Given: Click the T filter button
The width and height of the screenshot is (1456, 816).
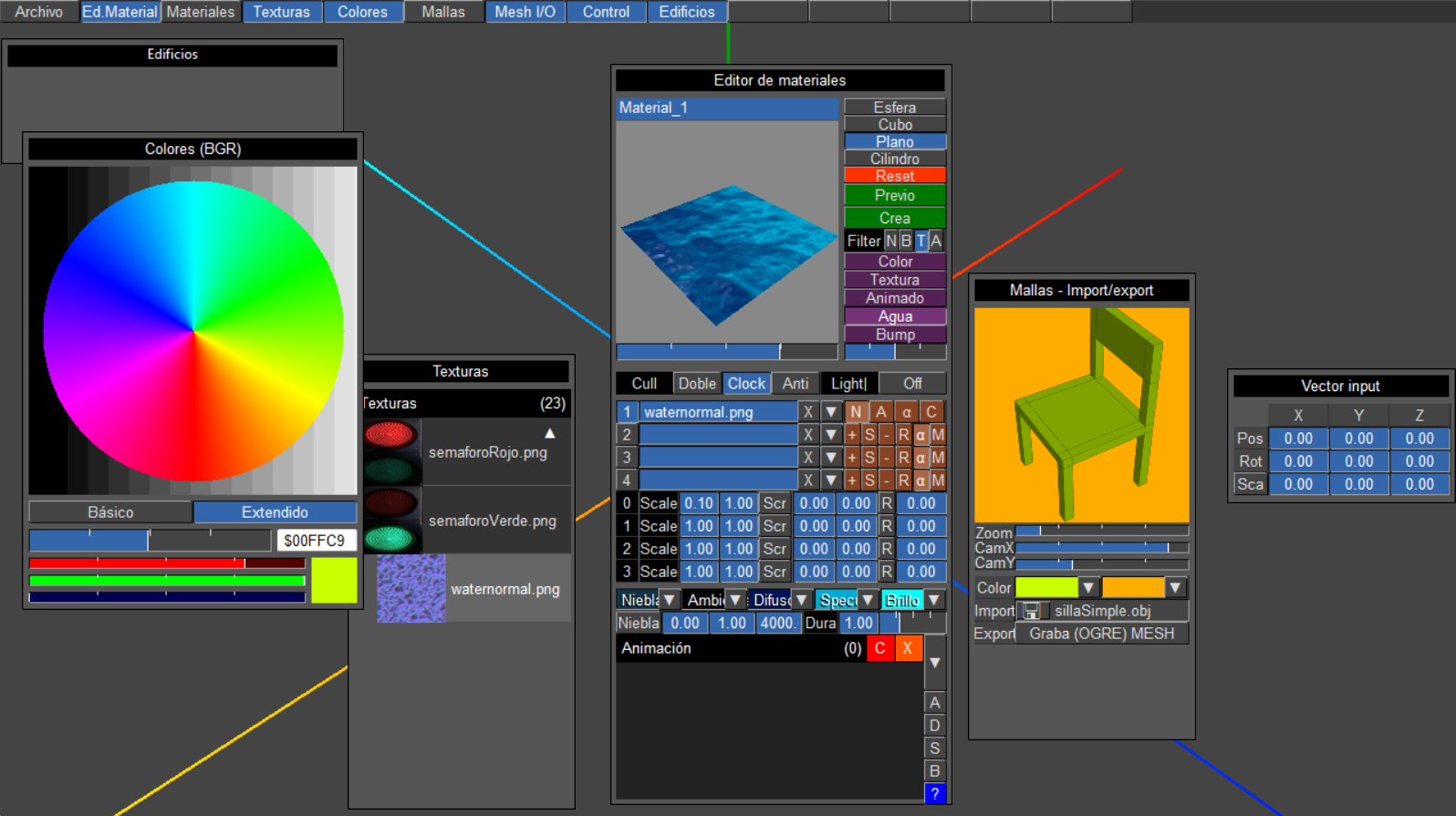Looking at the screenshot, I should tap(920, 241).
